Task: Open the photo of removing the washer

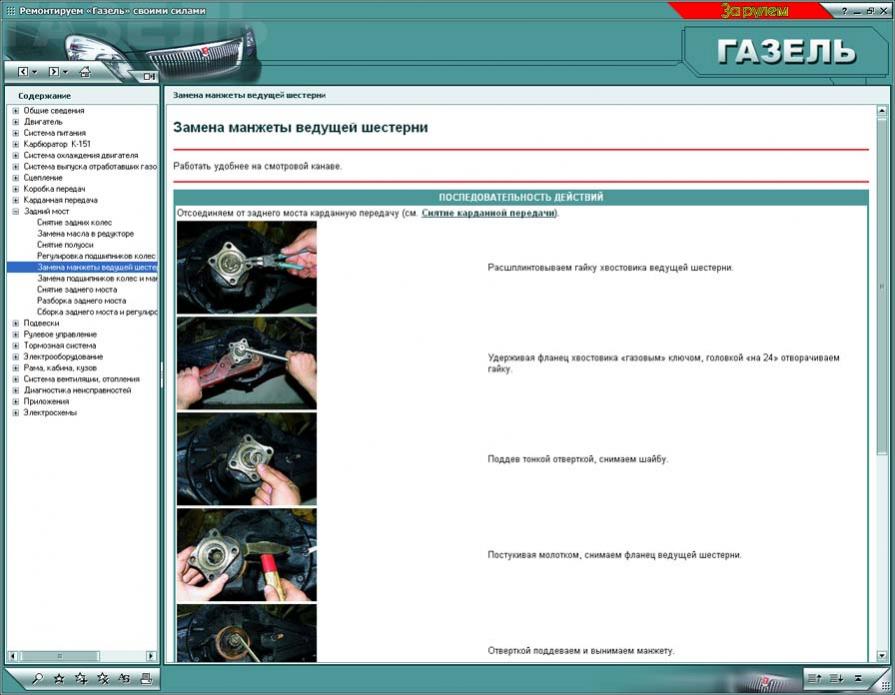Action: tap(247, 459)
